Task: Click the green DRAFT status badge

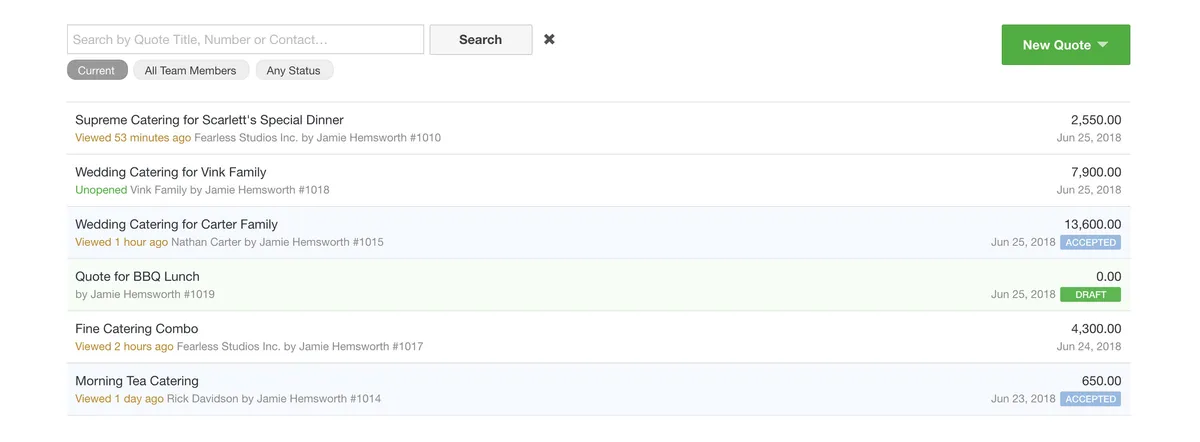Action: [1090, 295]
